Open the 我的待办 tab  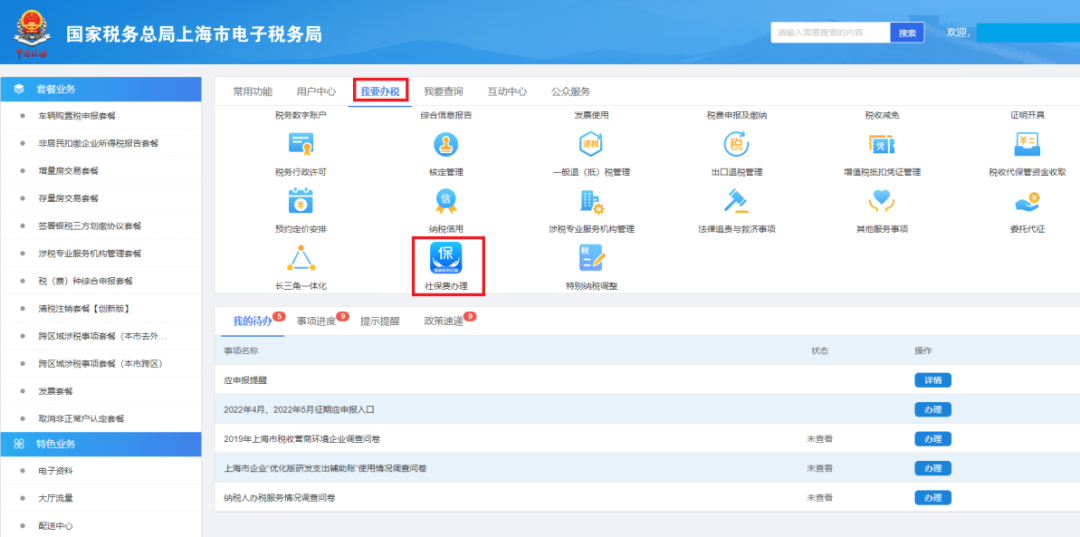point(252,321)
